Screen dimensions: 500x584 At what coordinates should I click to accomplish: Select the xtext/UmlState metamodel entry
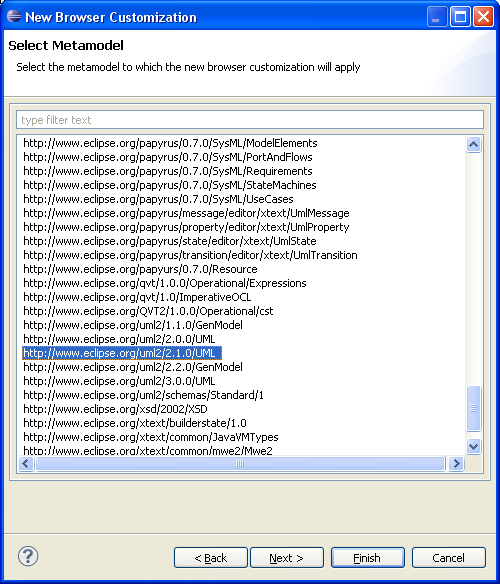point(170,241)
